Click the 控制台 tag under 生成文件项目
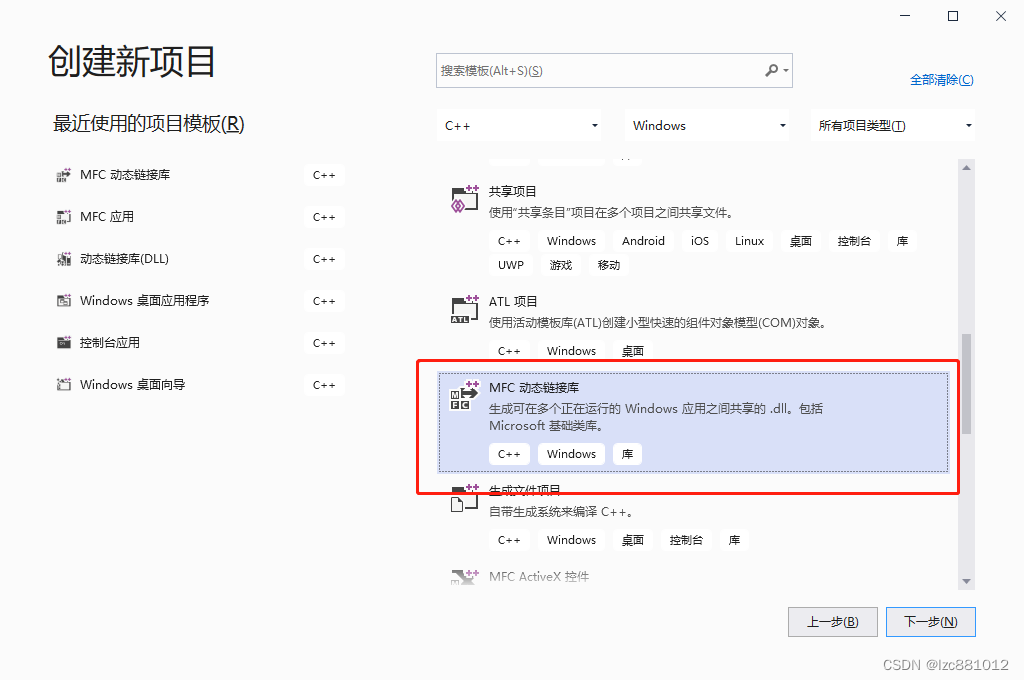 click(686, 540)
